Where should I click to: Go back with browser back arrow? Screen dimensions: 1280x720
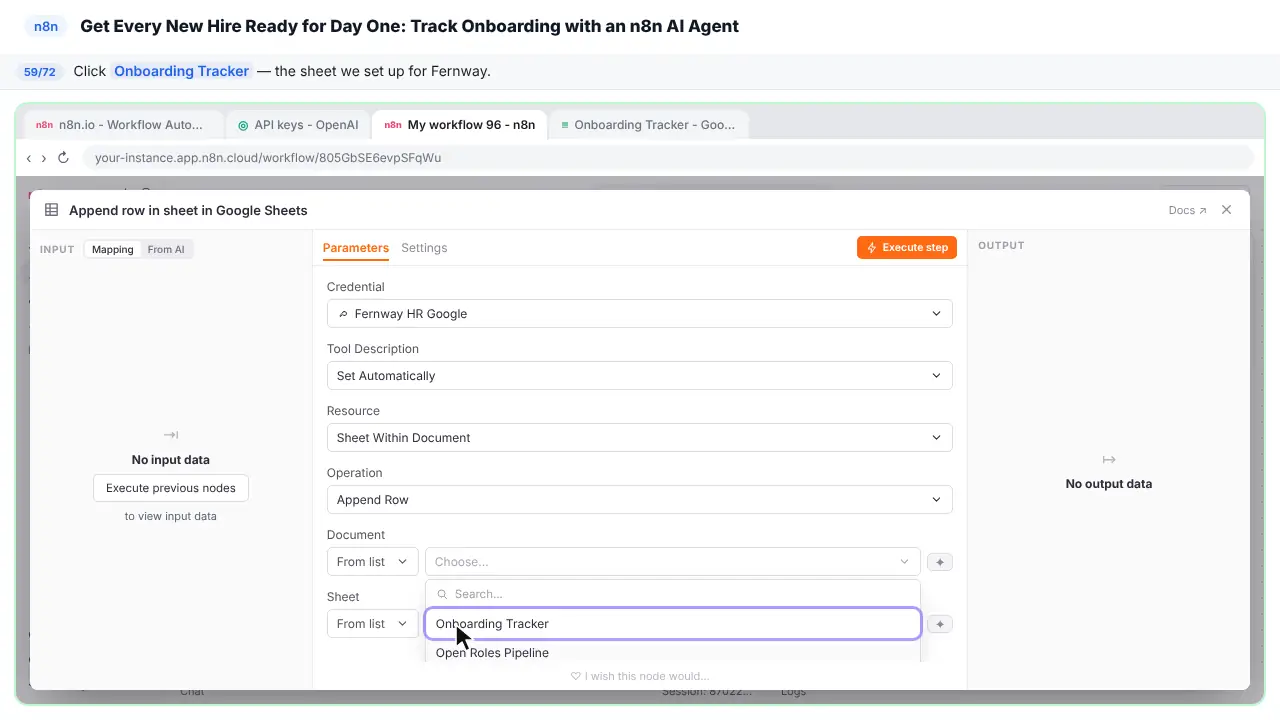(x=29, y=158)
